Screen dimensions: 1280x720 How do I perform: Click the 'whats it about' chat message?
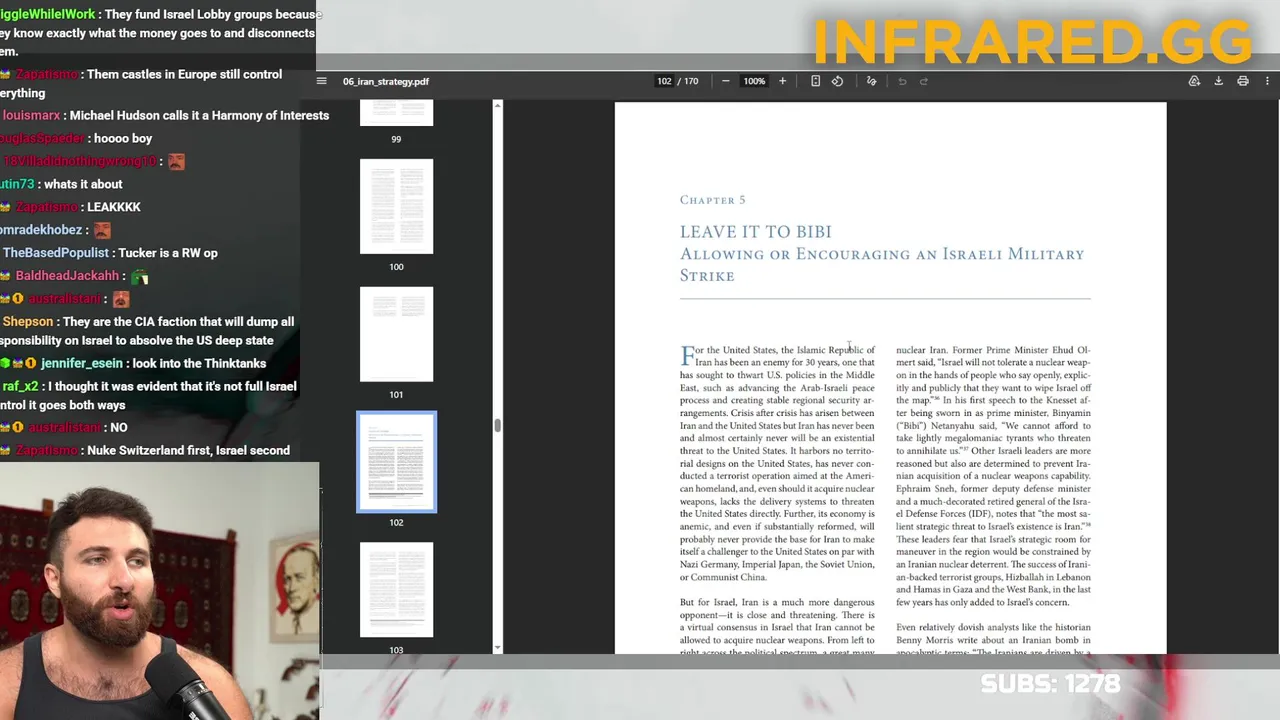pos(83,184)
